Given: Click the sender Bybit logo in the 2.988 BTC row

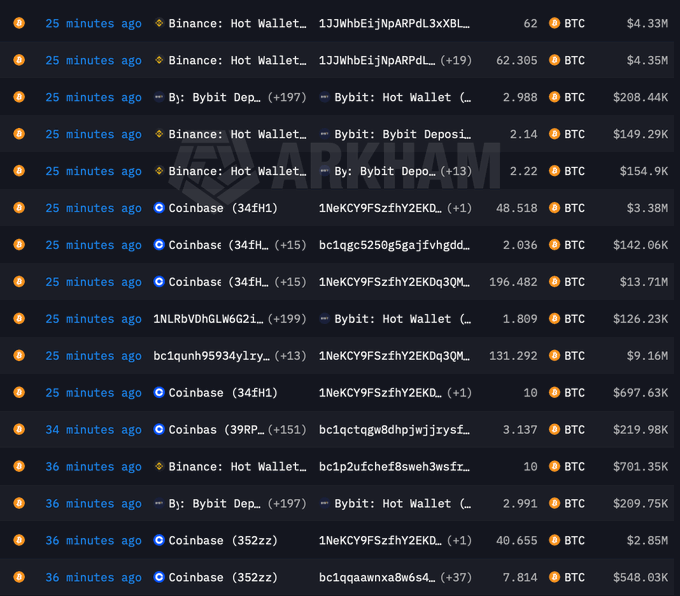Looking at the screenshot, I should [159, 97].
